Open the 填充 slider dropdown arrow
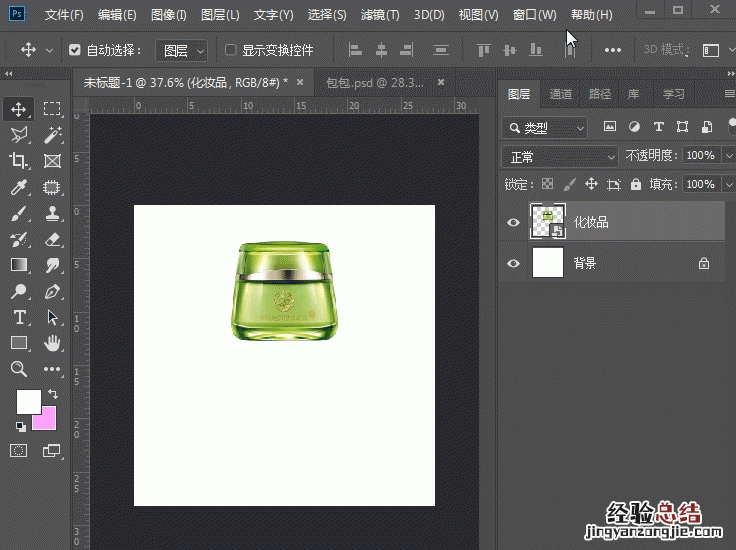Viewport: 736px width, 550px height. coord(728,184)
